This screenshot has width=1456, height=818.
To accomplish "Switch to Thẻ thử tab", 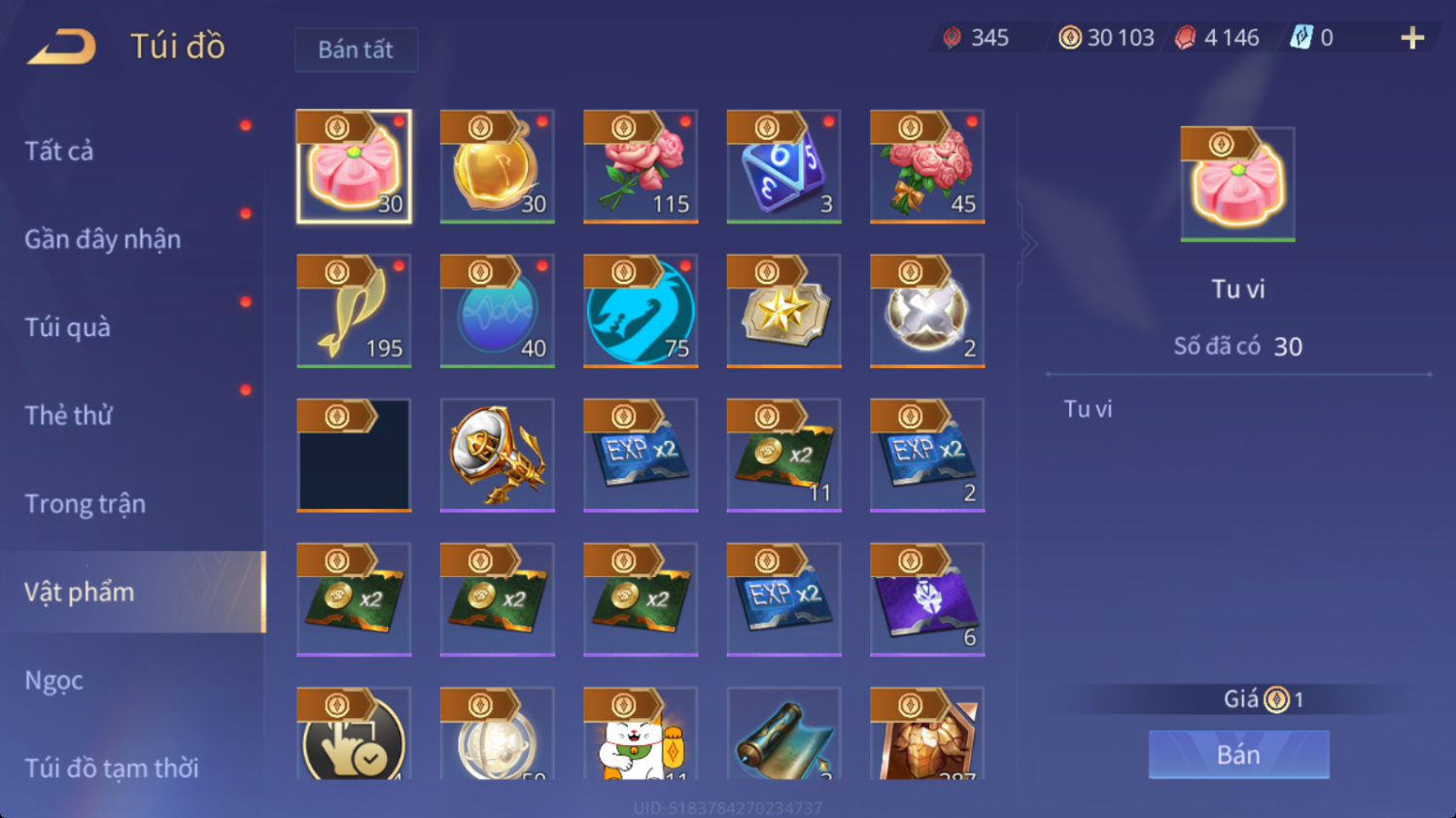I will point(68,416).
